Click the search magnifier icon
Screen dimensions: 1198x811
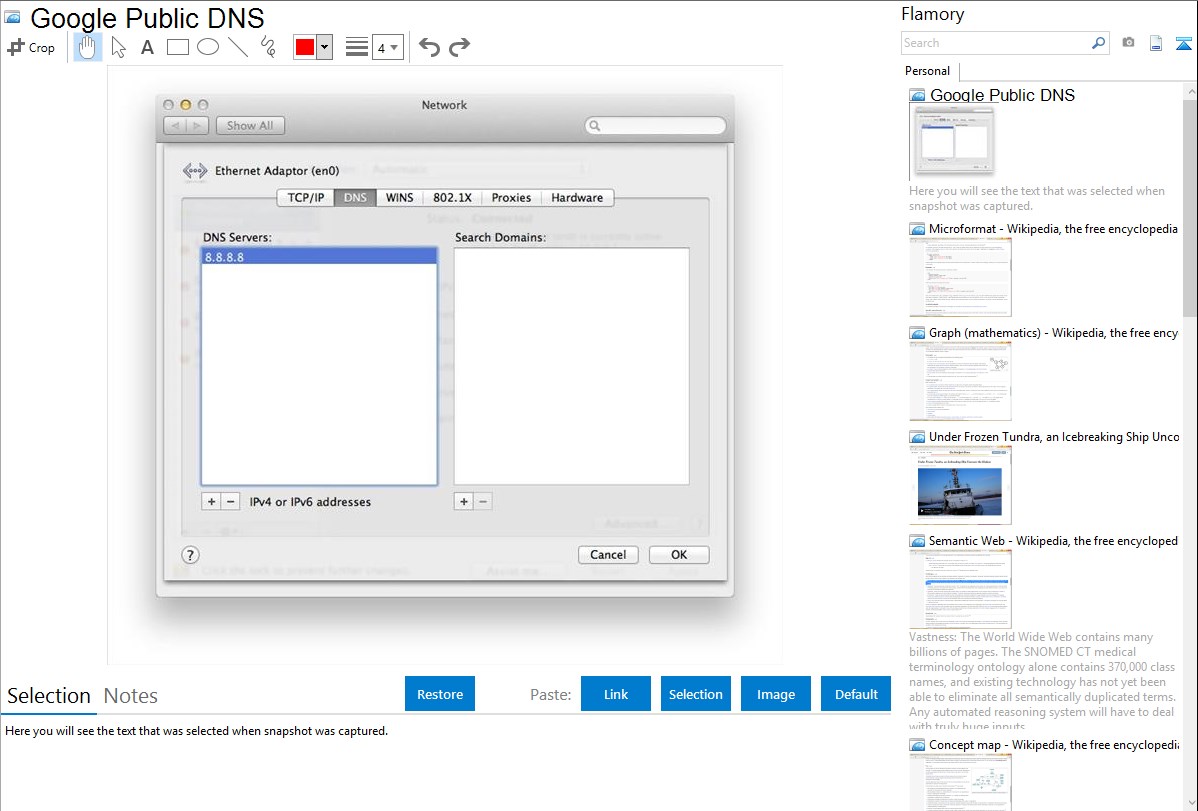click(1099, 44)
